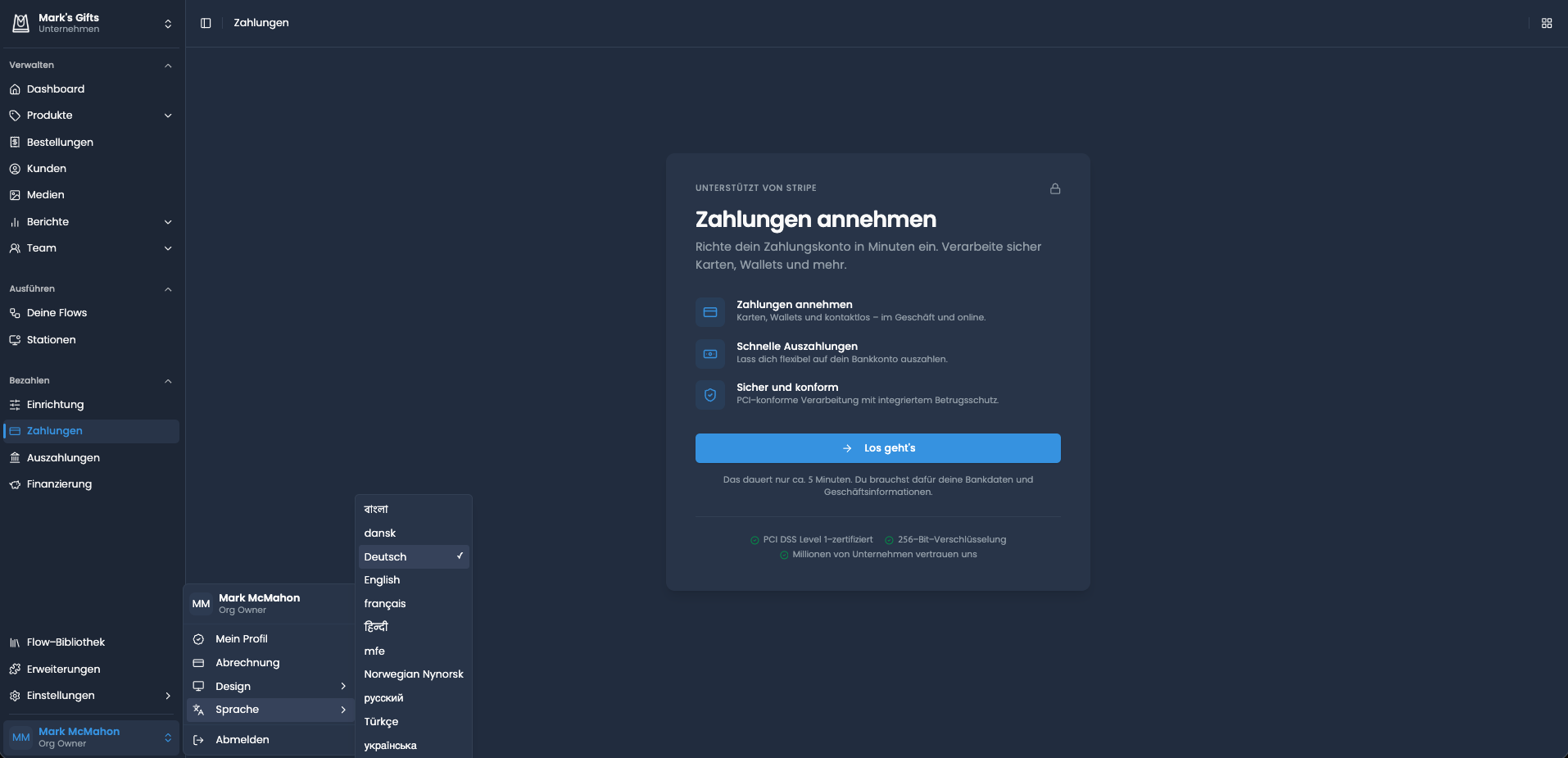Click the Erweiterungen puzzle icon
1568x758 pixels.
pyautogui.click(x=15, y=669)
